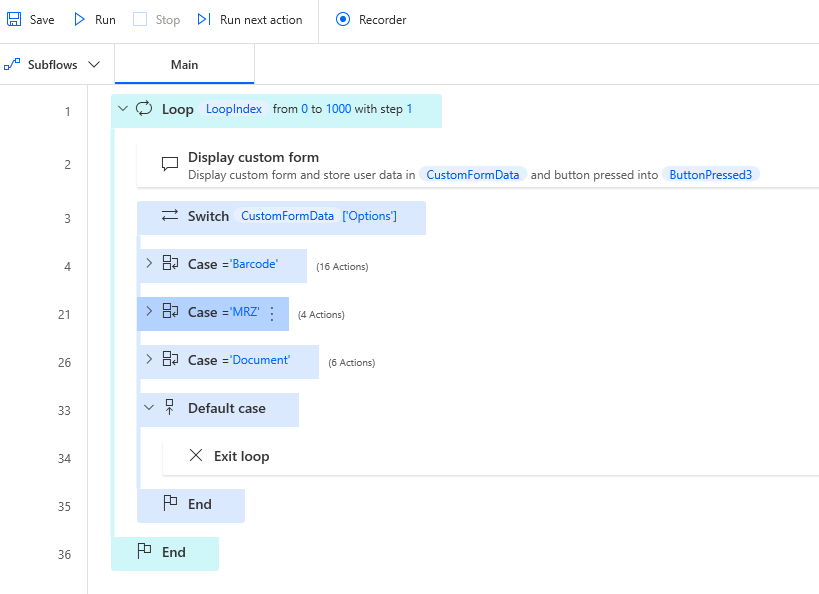Collapse the Loop block
Viewport: 819px width, 594px height.
123,109
